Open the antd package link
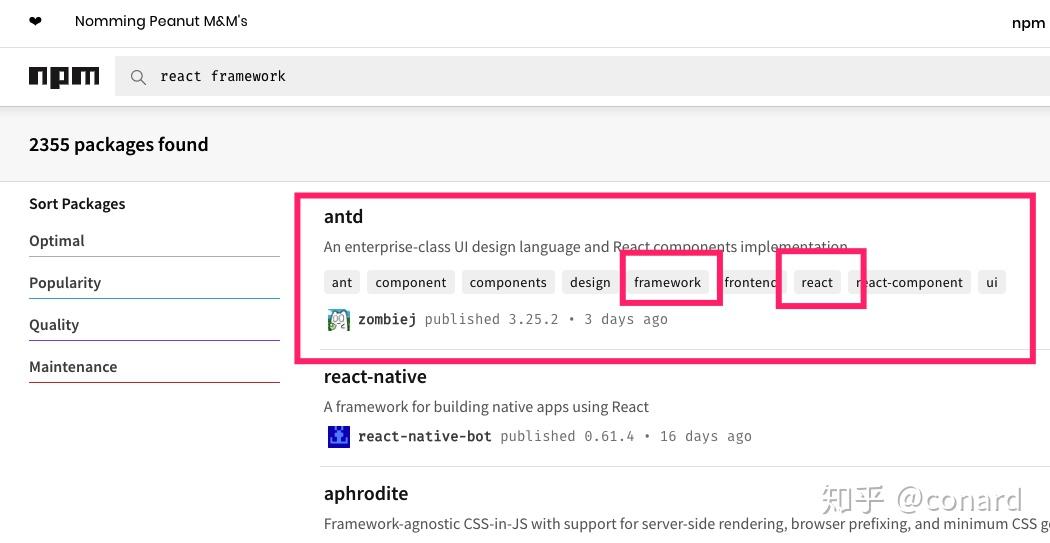This screenshot has width=1050, height=543. tap(343, 217)
